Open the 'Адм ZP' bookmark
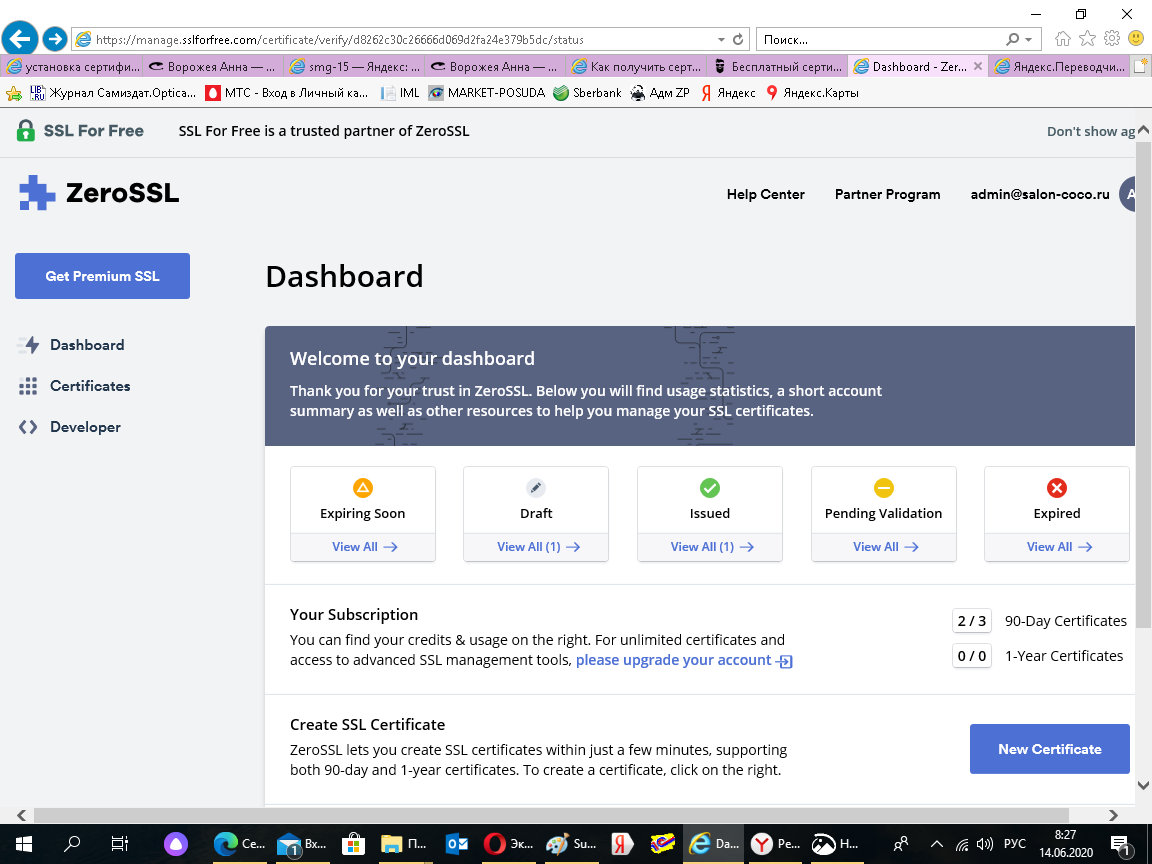This screenshot has height=864, width=1152. tap(660, 93)
